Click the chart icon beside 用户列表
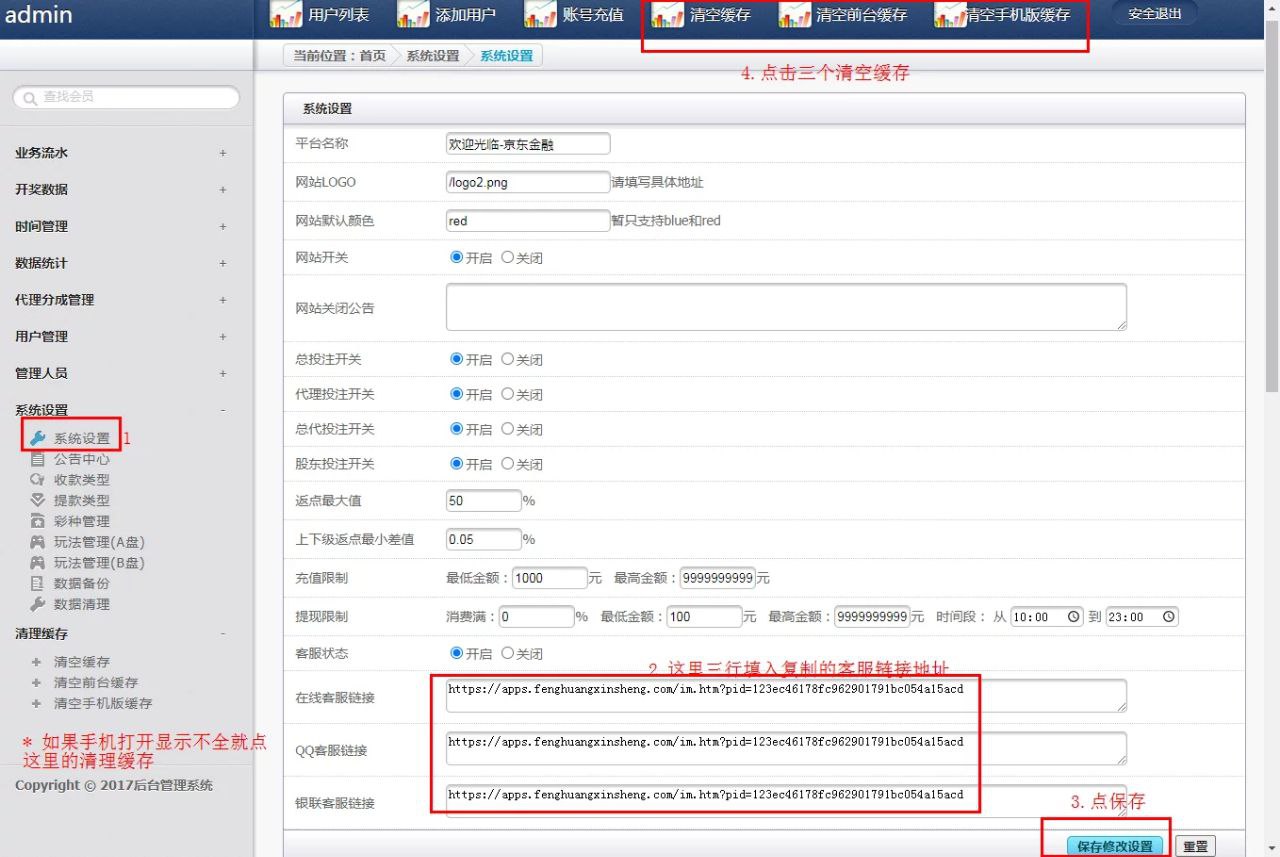Viewport: 1280px width, 857px height. pos(286,15)
